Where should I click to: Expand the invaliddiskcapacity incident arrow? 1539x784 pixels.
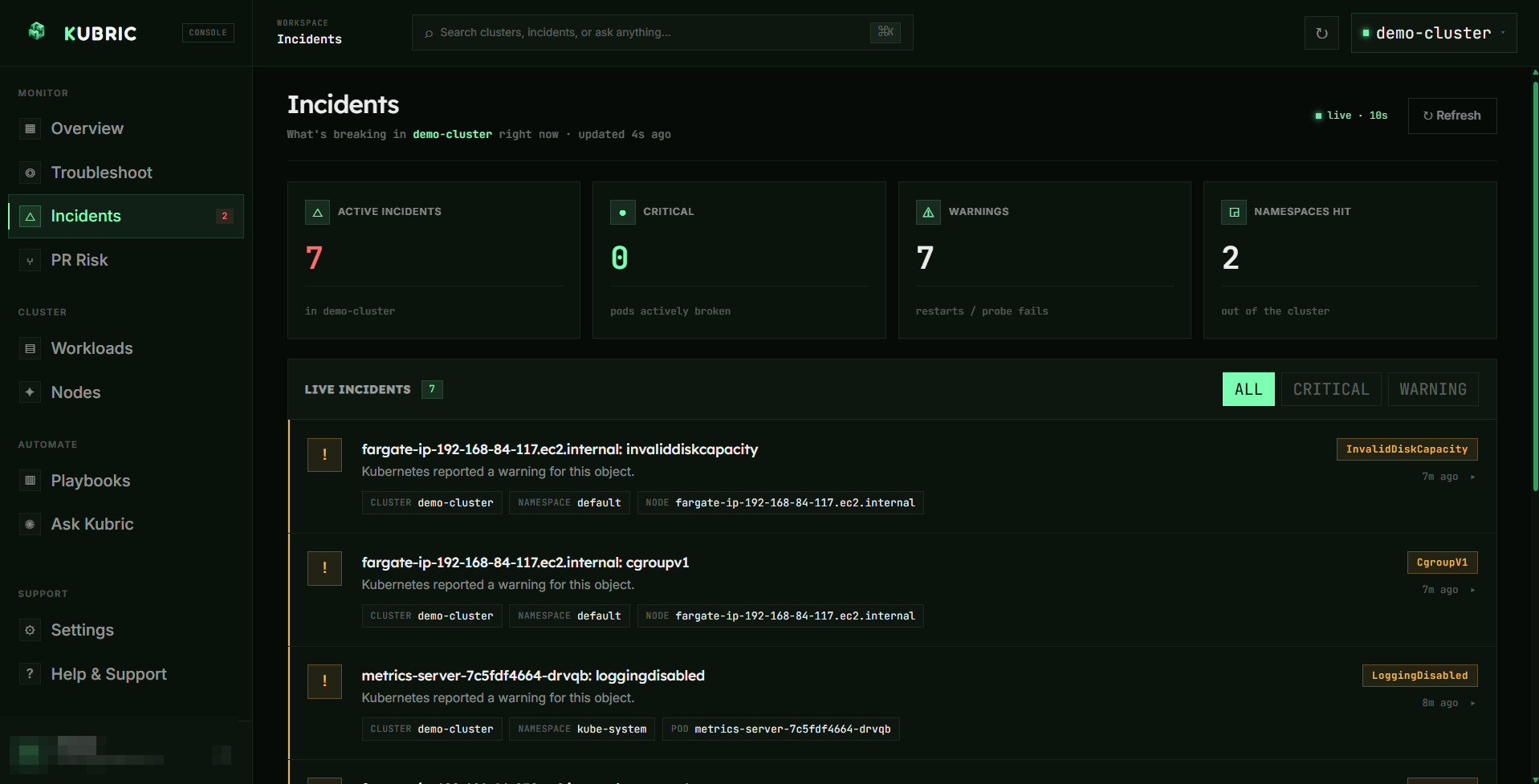pos(1472,477)
